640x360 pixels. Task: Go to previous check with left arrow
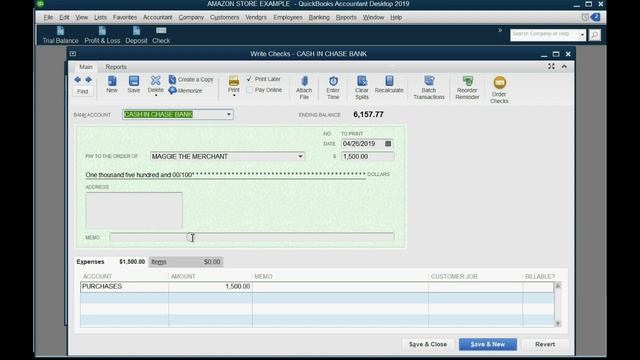pyautogui.click(x=77, y=80)
